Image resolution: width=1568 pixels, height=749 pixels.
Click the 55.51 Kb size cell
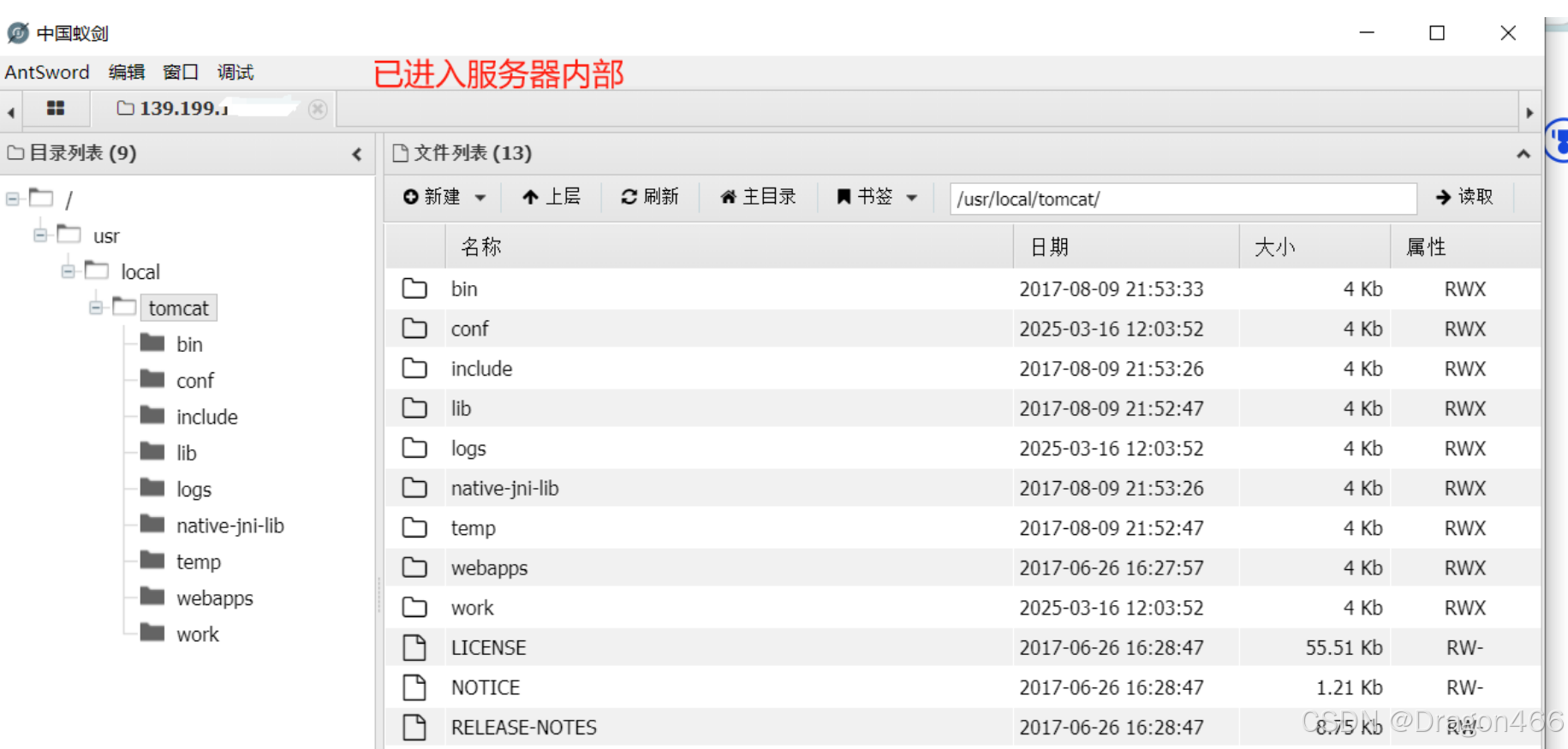[x=1344, y=648]
